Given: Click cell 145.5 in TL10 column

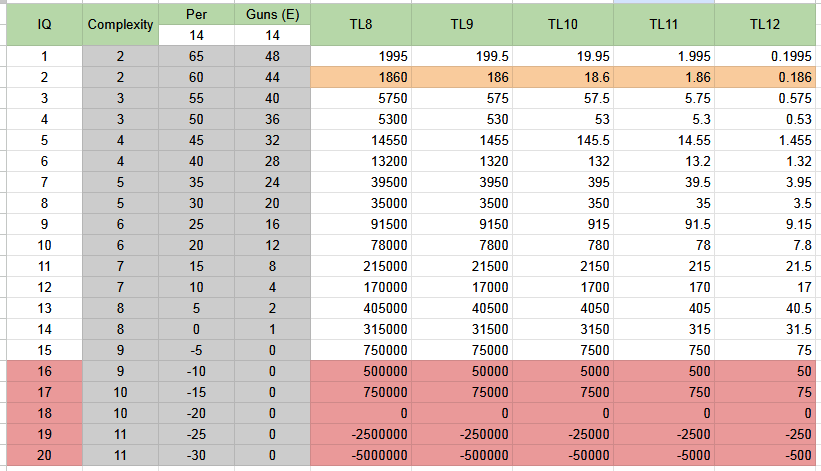Looking at the screenshot, I should click(x=563, y=140).
